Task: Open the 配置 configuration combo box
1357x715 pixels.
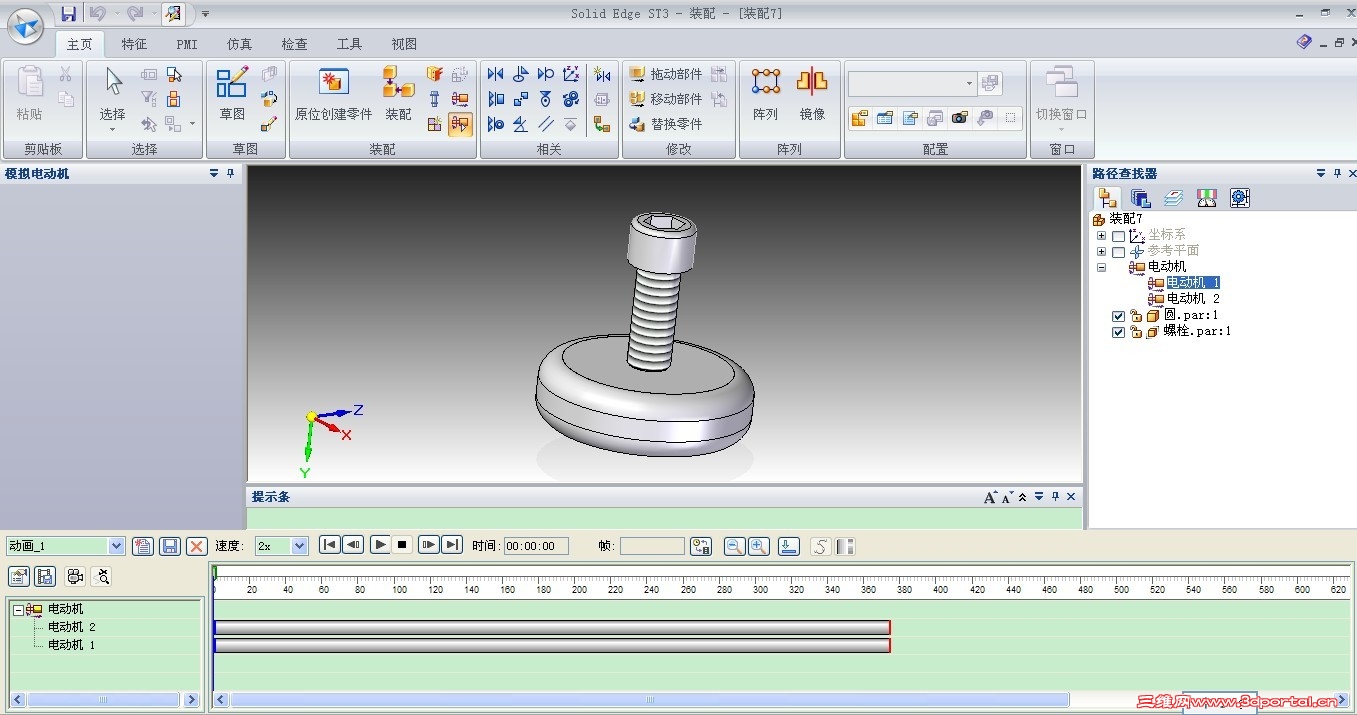Action: tap(912, 83)
